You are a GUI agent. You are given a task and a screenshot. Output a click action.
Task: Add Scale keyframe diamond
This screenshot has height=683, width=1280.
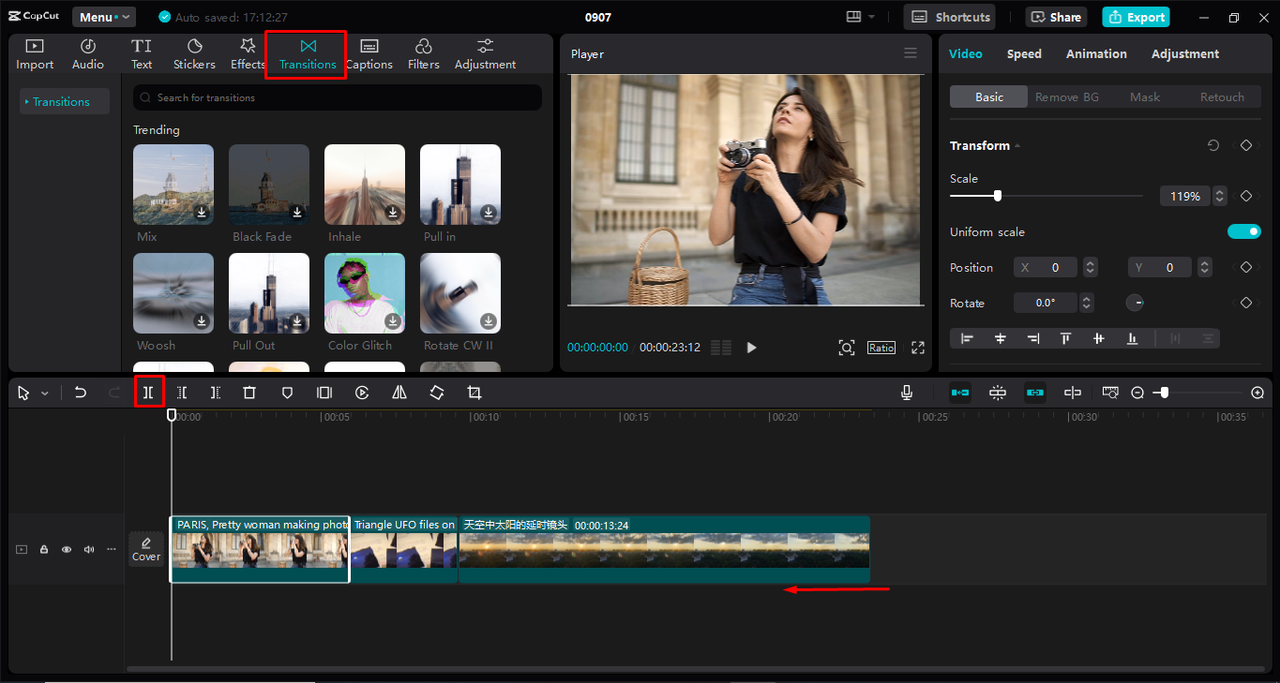point(1246,196)
